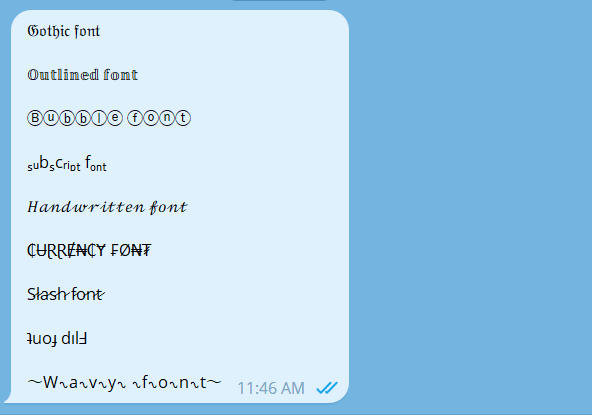Click the Gothic font text line

point(63,31)
